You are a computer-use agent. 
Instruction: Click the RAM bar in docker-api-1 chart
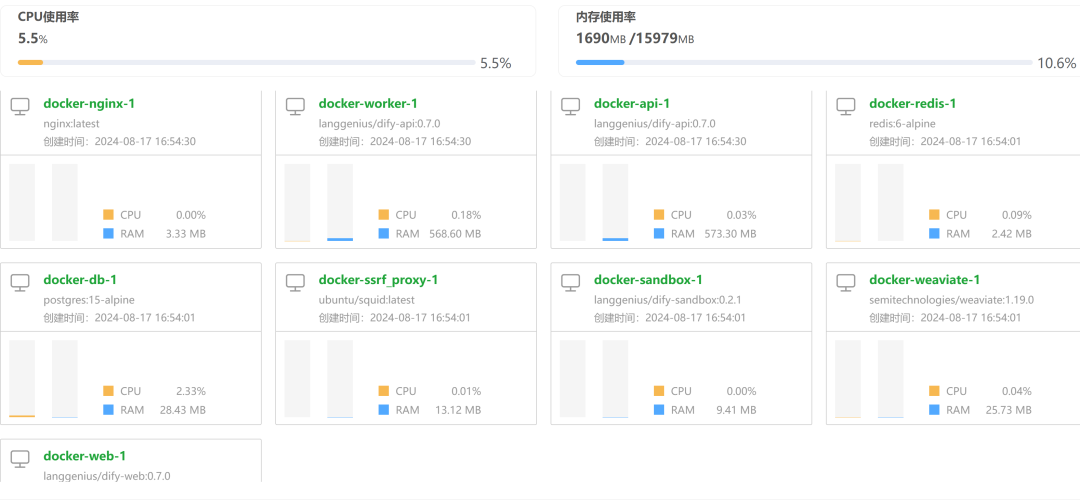pos(615,202)
